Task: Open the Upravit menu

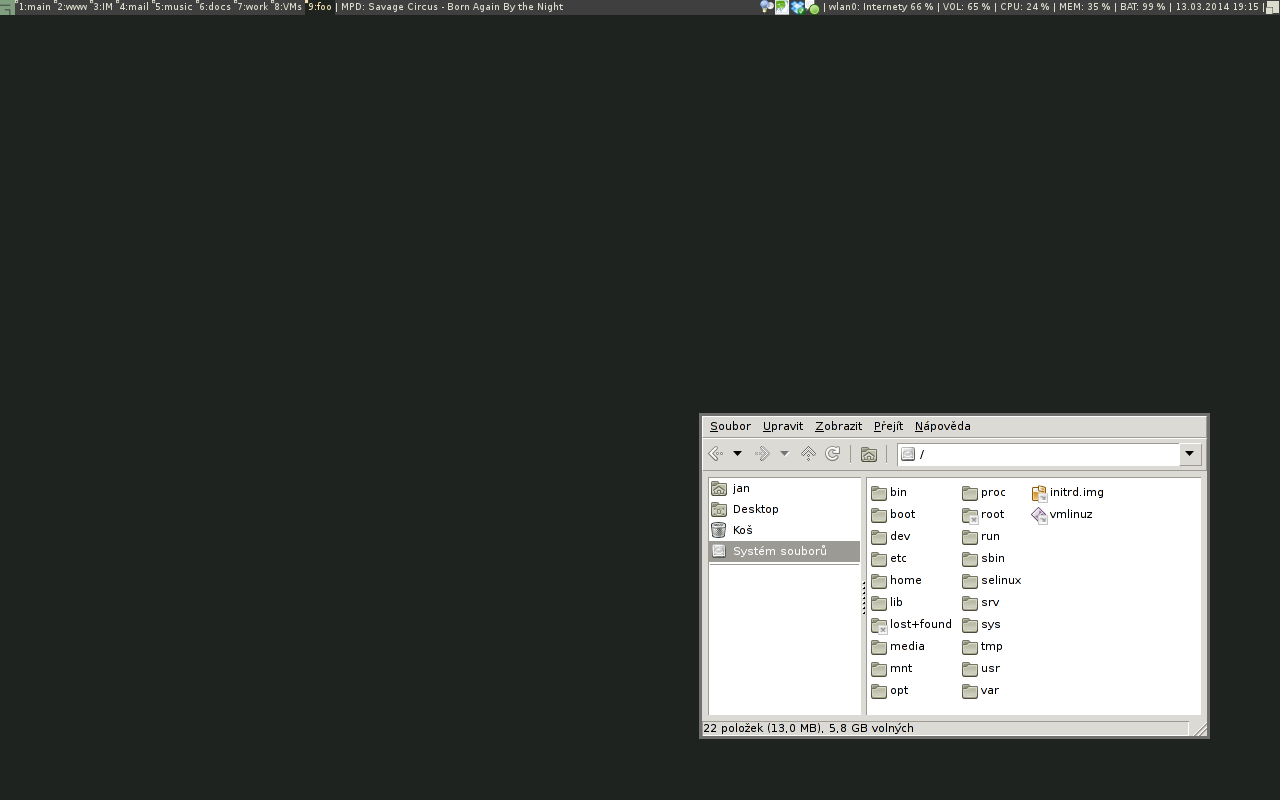Action: 783,426
